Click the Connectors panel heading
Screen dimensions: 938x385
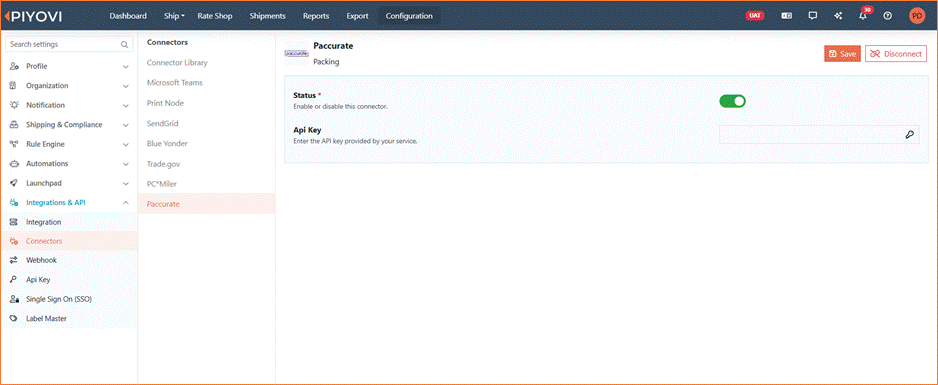(168, 42)
